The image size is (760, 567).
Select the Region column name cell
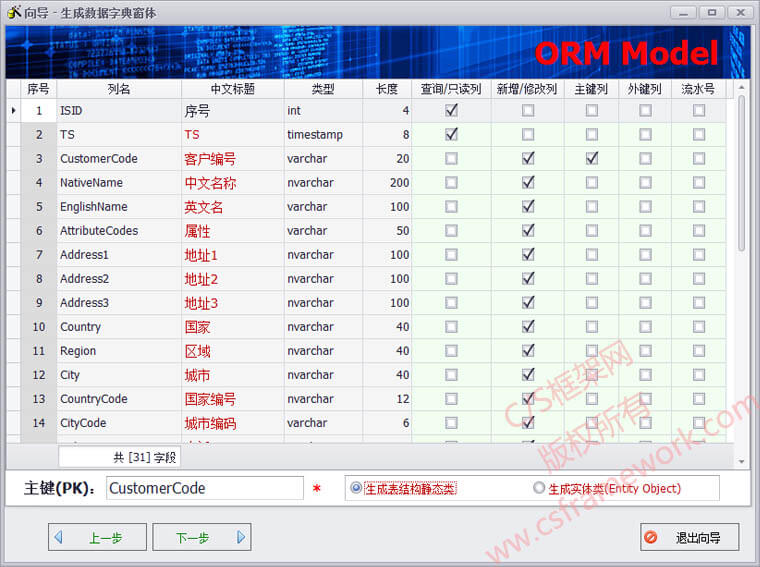click(119, 351)
